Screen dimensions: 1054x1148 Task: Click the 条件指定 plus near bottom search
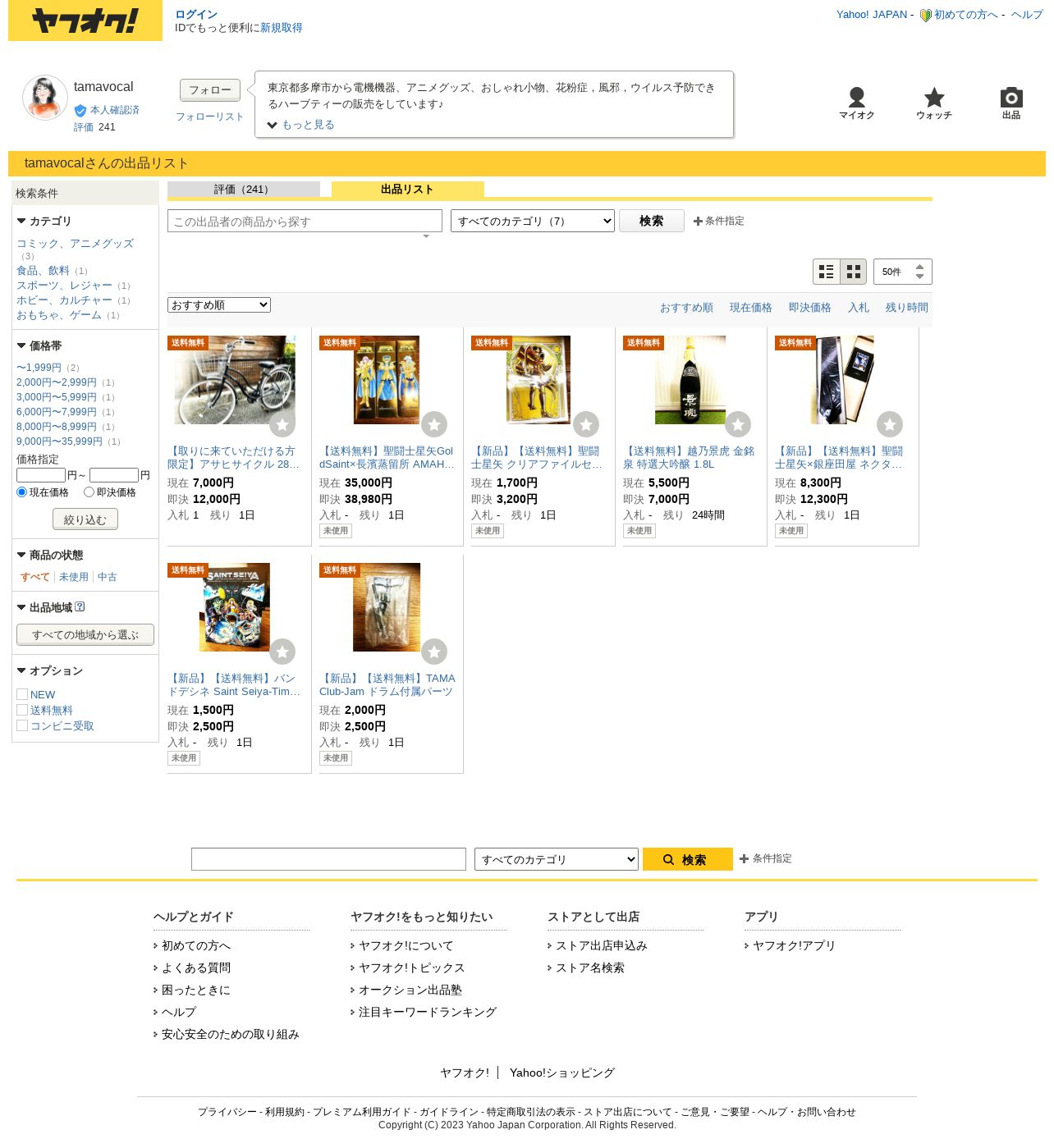[x=766, y=858]
